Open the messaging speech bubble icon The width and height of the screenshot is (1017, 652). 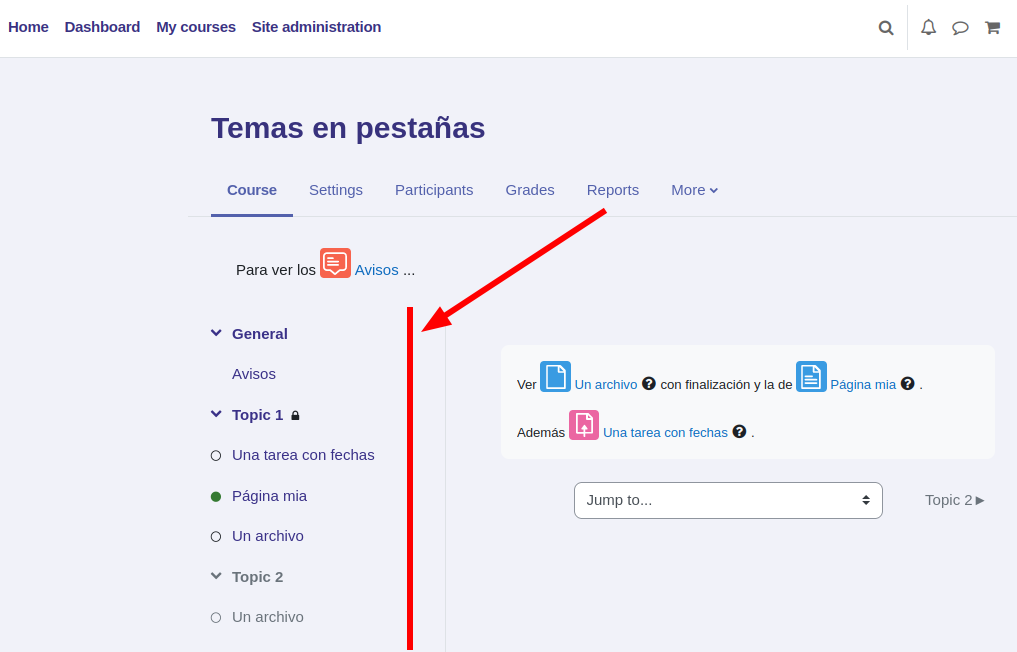(x=960, y=28)
